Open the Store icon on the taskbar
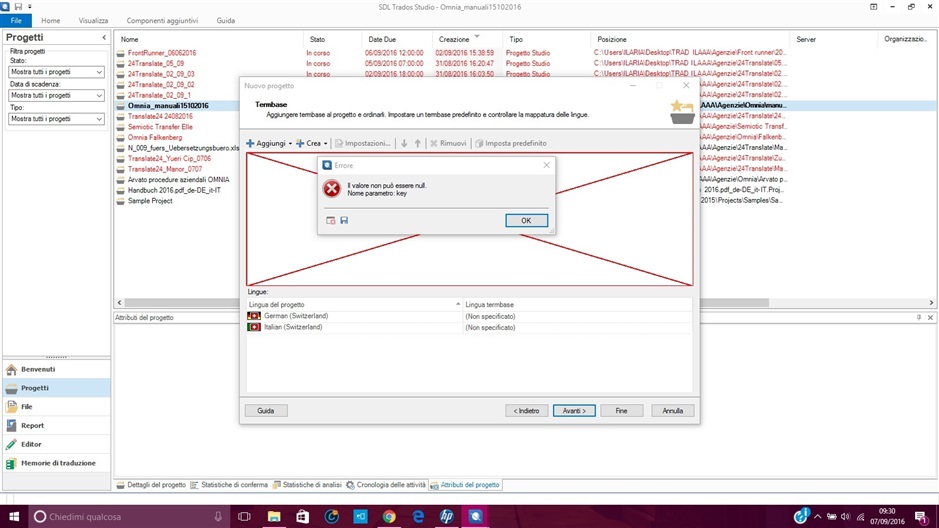Image resolution: width=939 pixels, height=528 pixels. [x=302, y=516]
